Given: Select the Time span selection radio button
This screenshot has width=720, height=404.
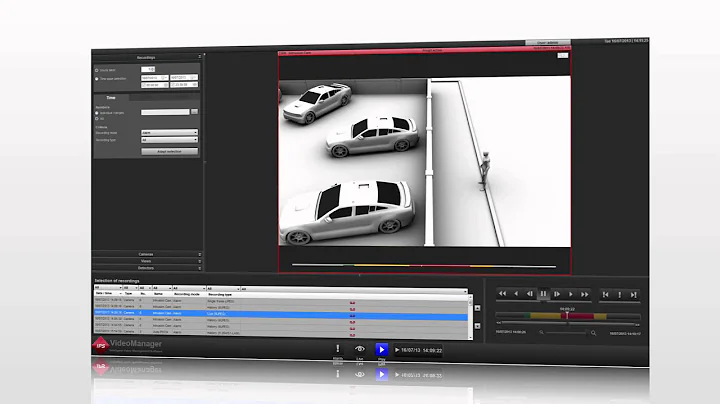Looking at the screenshot, I should [97, 79].
